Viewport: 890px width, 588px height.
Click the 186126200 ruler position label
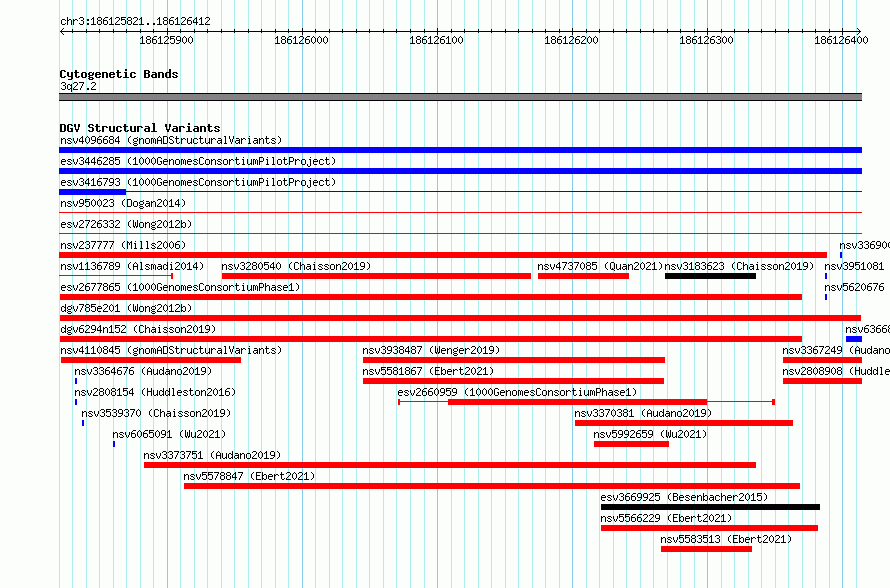[x=571, y=40]
